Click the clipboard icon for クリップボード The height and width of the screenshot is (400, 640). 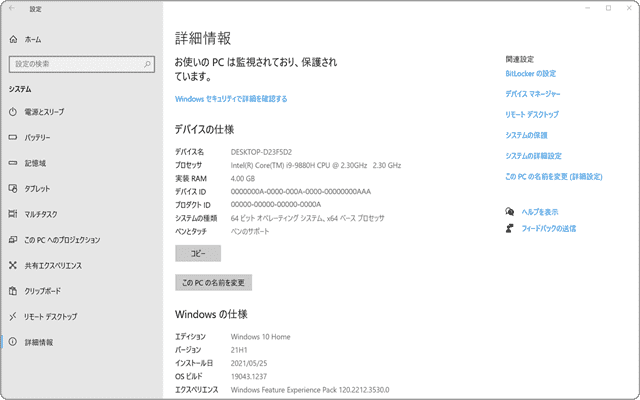pos(13,291)
